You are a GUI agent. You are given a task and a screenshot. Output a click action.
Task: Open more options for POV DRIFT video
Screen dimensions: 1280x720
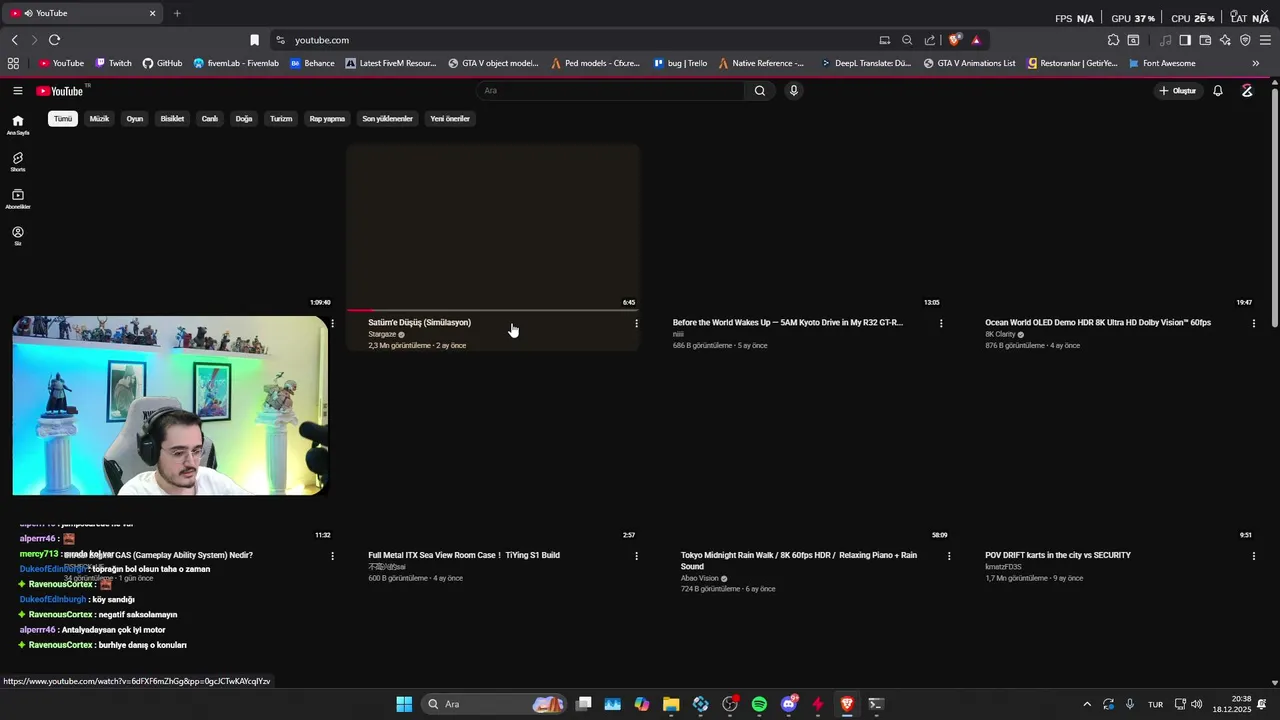point(1253,556)
